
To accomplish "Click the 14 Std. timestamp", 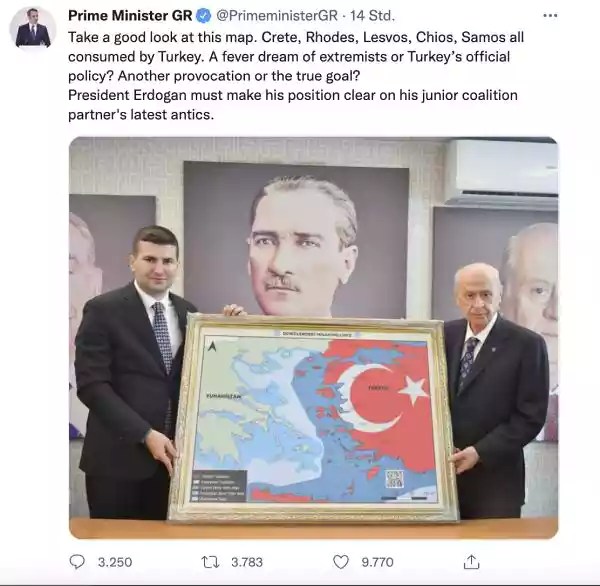I will coord(372,16).
